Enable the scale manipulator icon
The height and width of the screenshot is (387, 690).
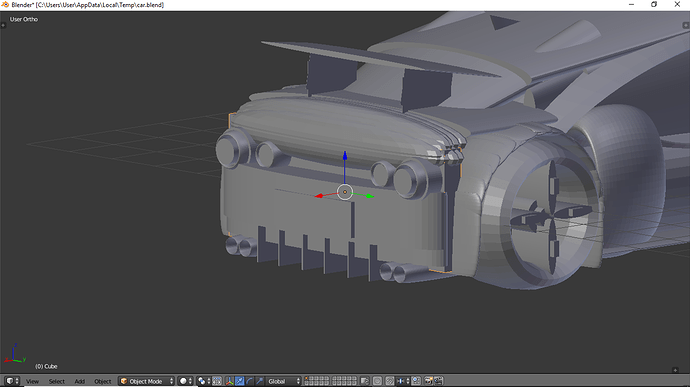(260, 381)
